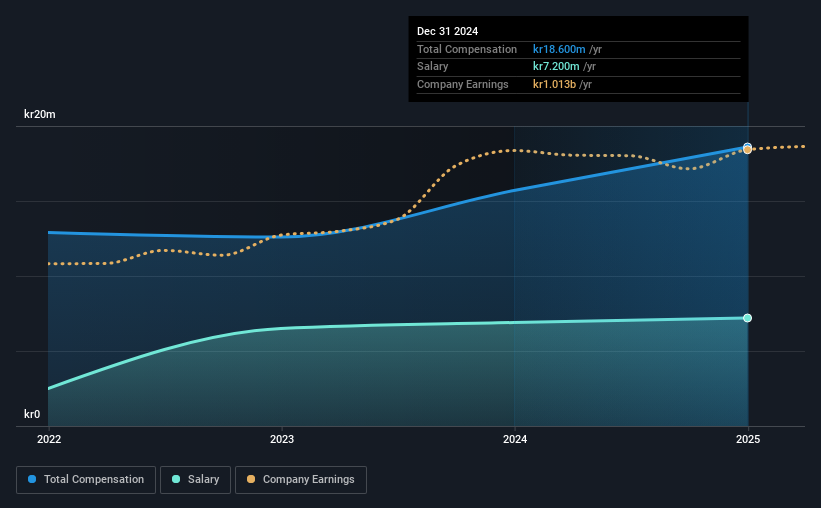Image resolution: width=821 pixels, height=508 pixels.
Task: Click the 2024 x-axis label
Action: (515, 439)
